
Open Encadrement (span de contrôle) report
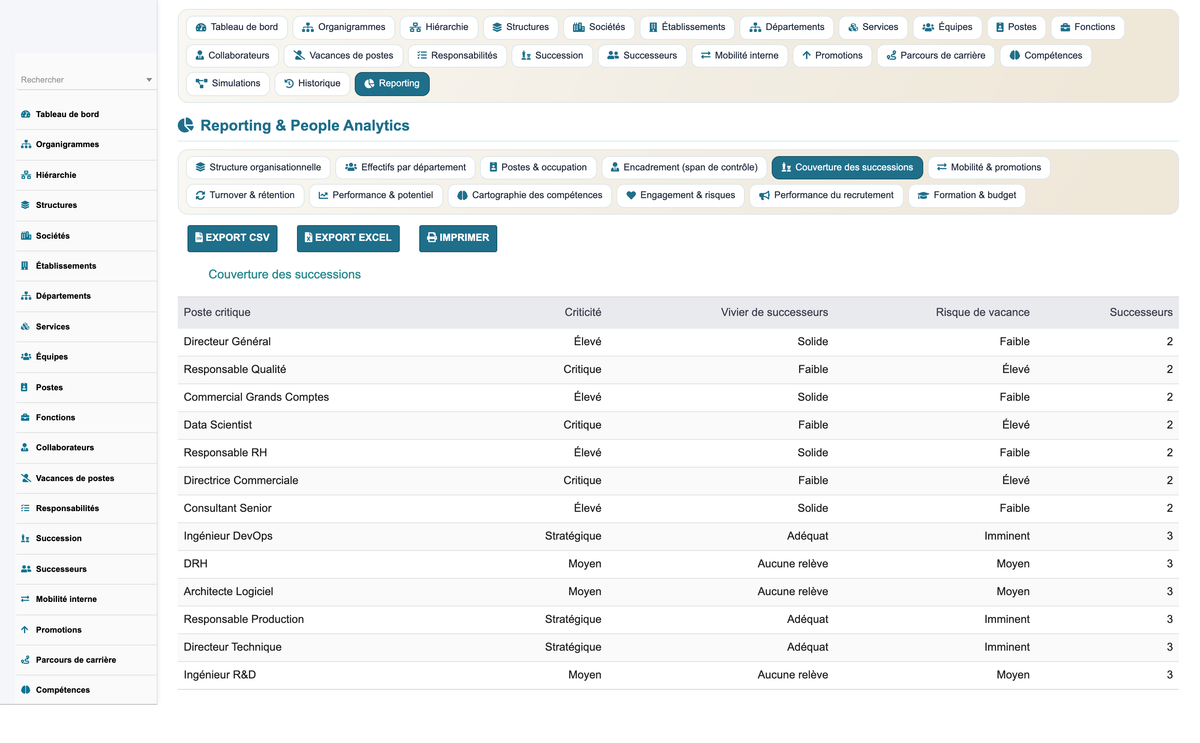pos(684,168)
